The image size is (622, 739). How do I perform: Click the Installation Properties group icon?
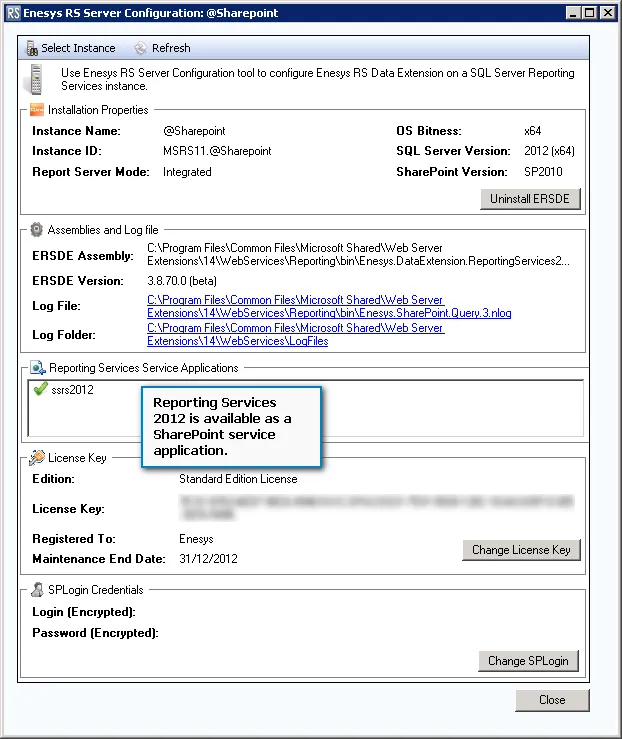tap(36, 110)
